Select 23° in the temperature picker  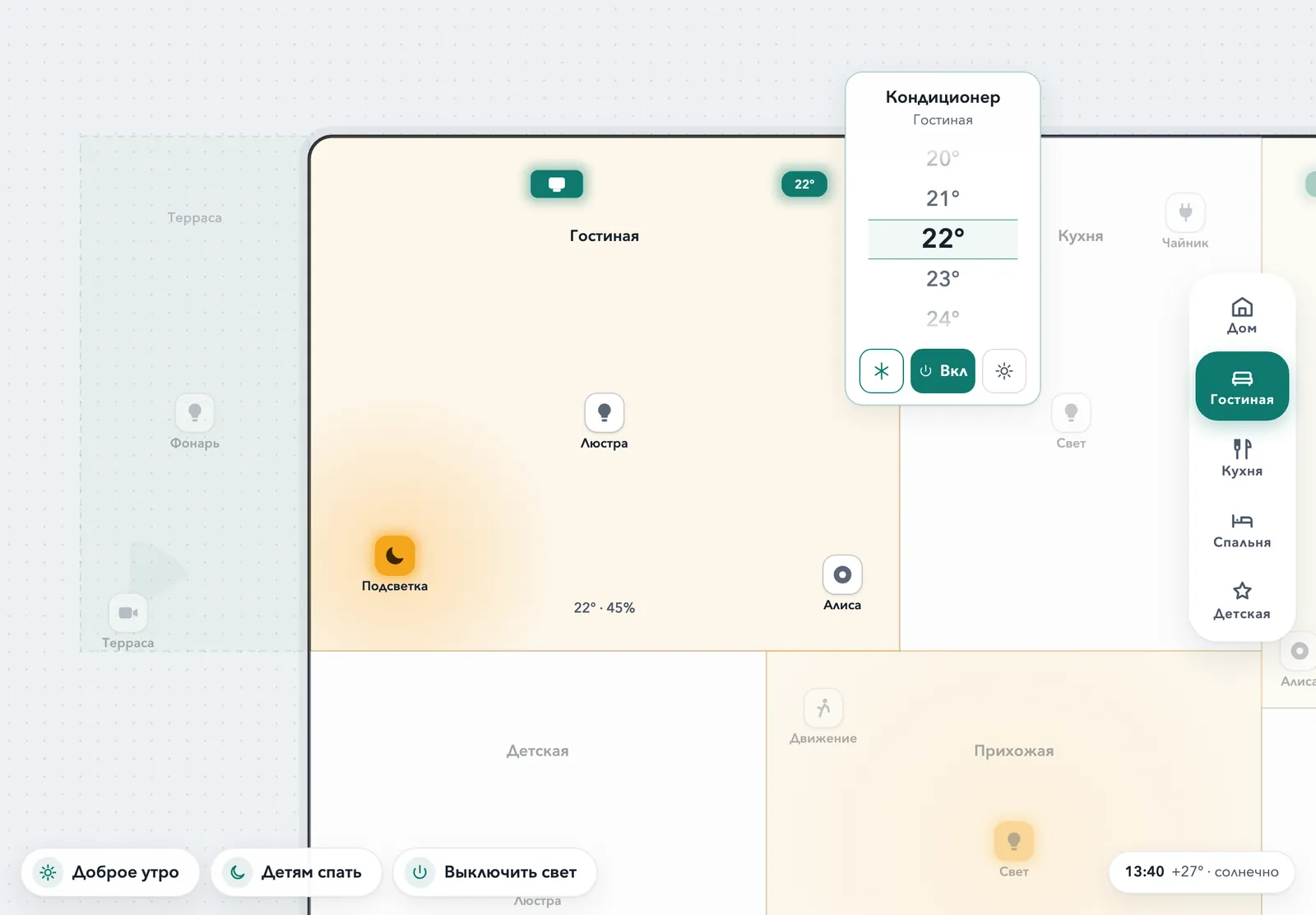pos(943,279)
